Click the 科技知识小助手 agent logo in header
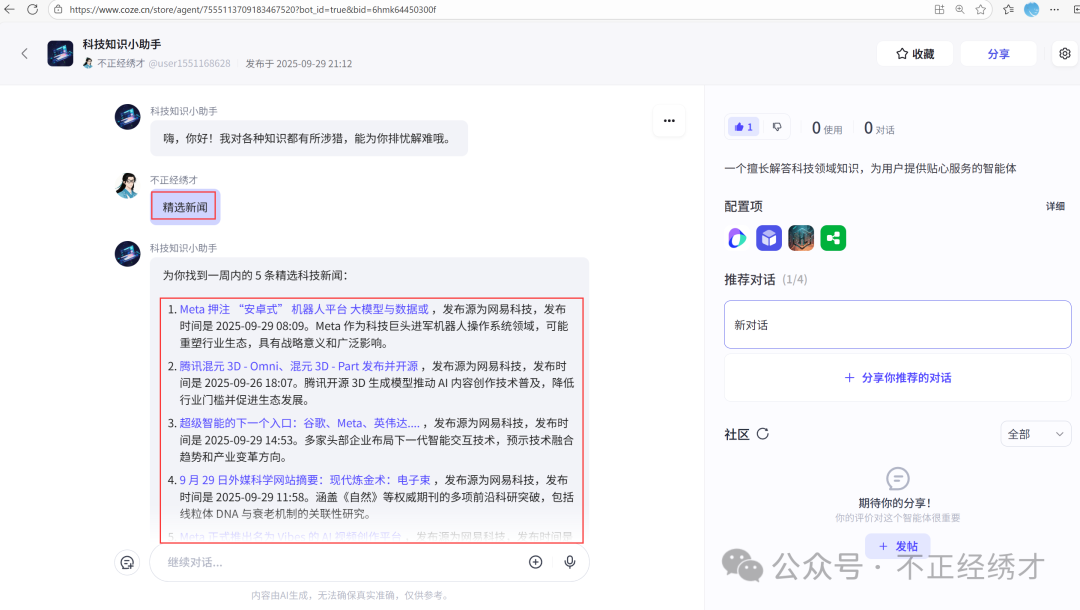Image resolution: width=1080 pixels, height=610 pixels. click(60, 54)
